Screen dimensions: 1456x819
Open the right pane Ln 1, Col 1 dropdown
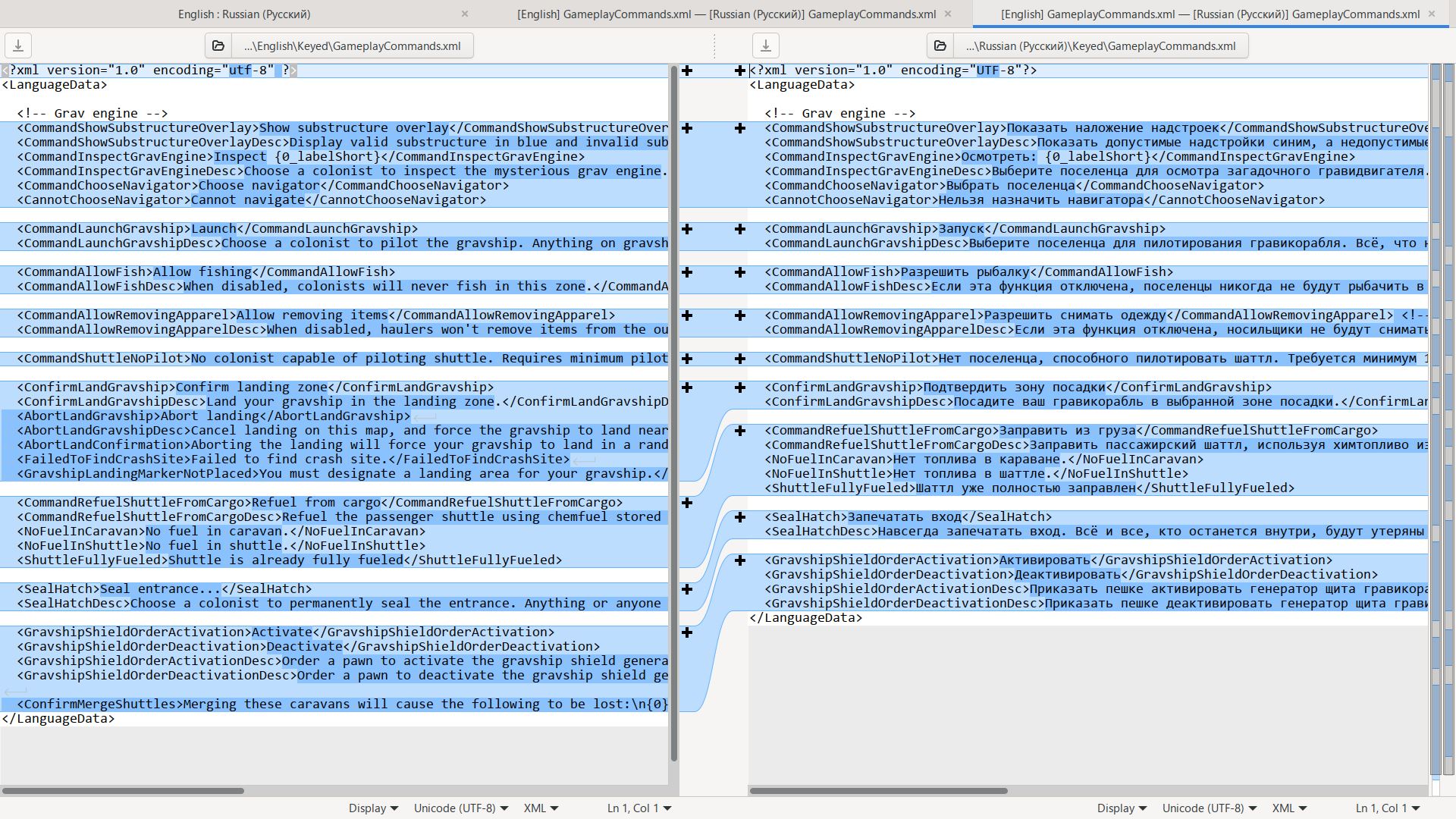click(1387, 808)
